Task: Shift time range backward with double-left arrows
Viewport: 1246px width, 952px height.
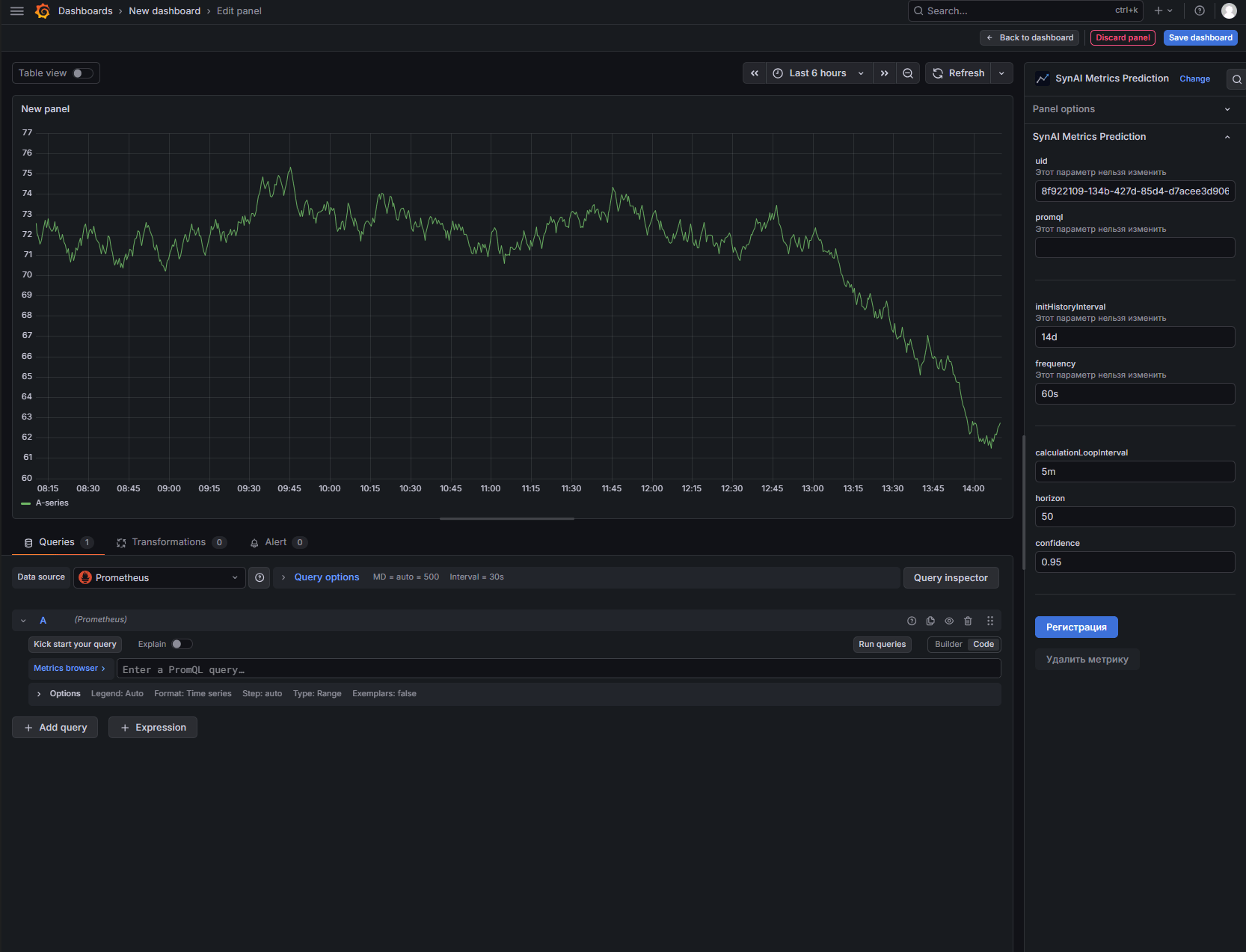Action: click(755, 73)
